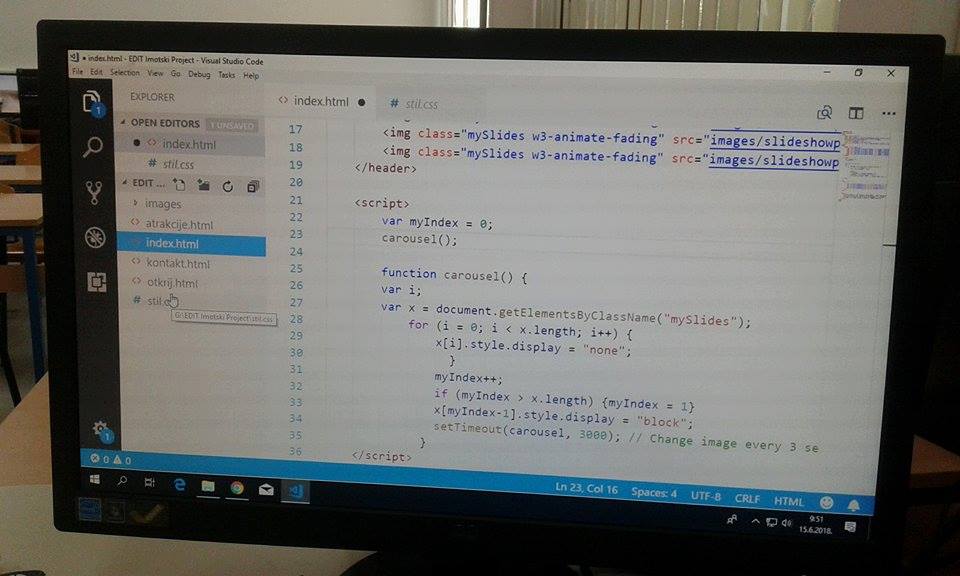Click the "setTimeout(carousel, 3000);" code

coord(527,432)
